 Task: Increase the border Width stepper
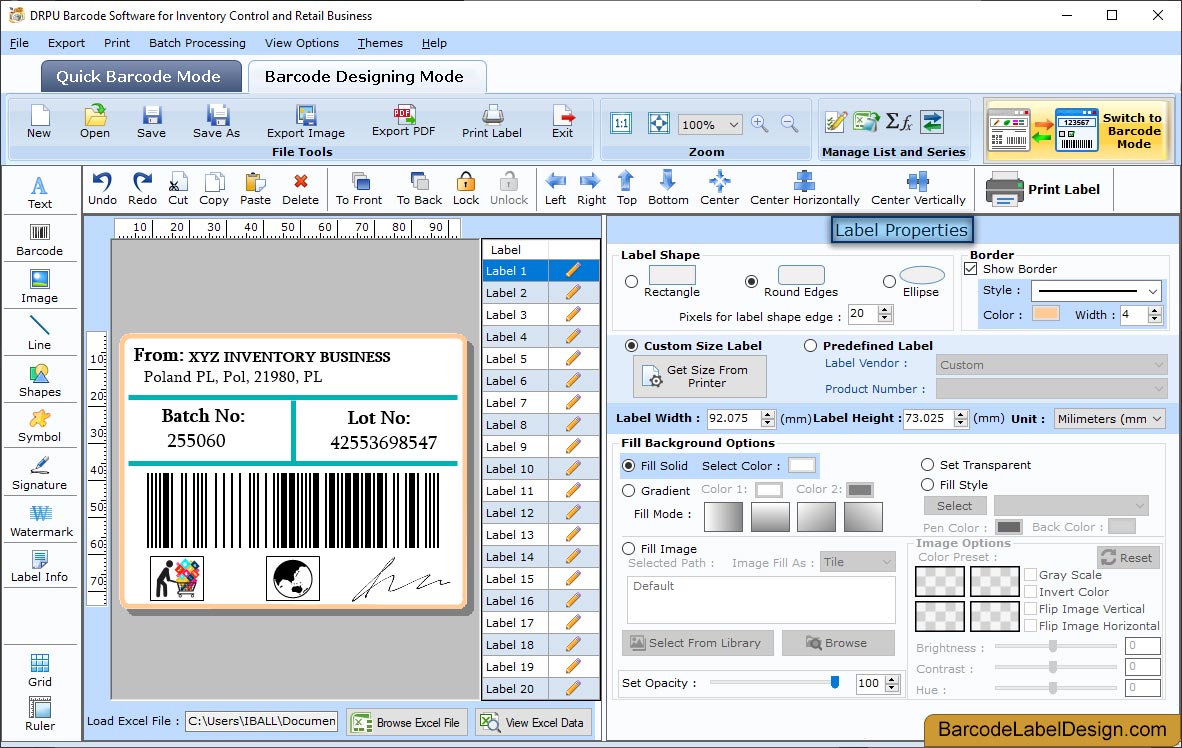[1155, 310]
